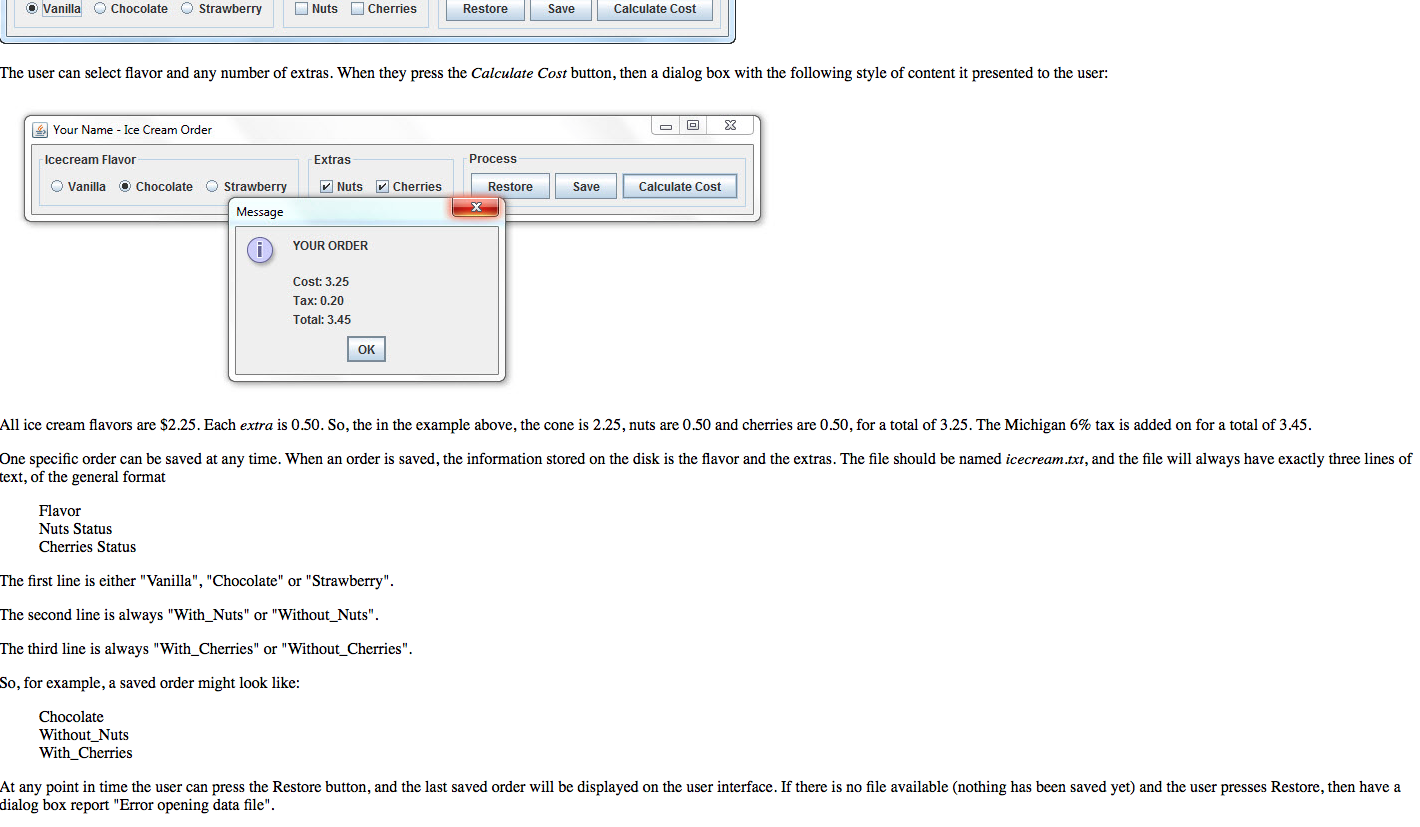Viewport: 1420px width, 827px height.
Task: Click the Save button in the top toolbar
Action: pos(560,9)
